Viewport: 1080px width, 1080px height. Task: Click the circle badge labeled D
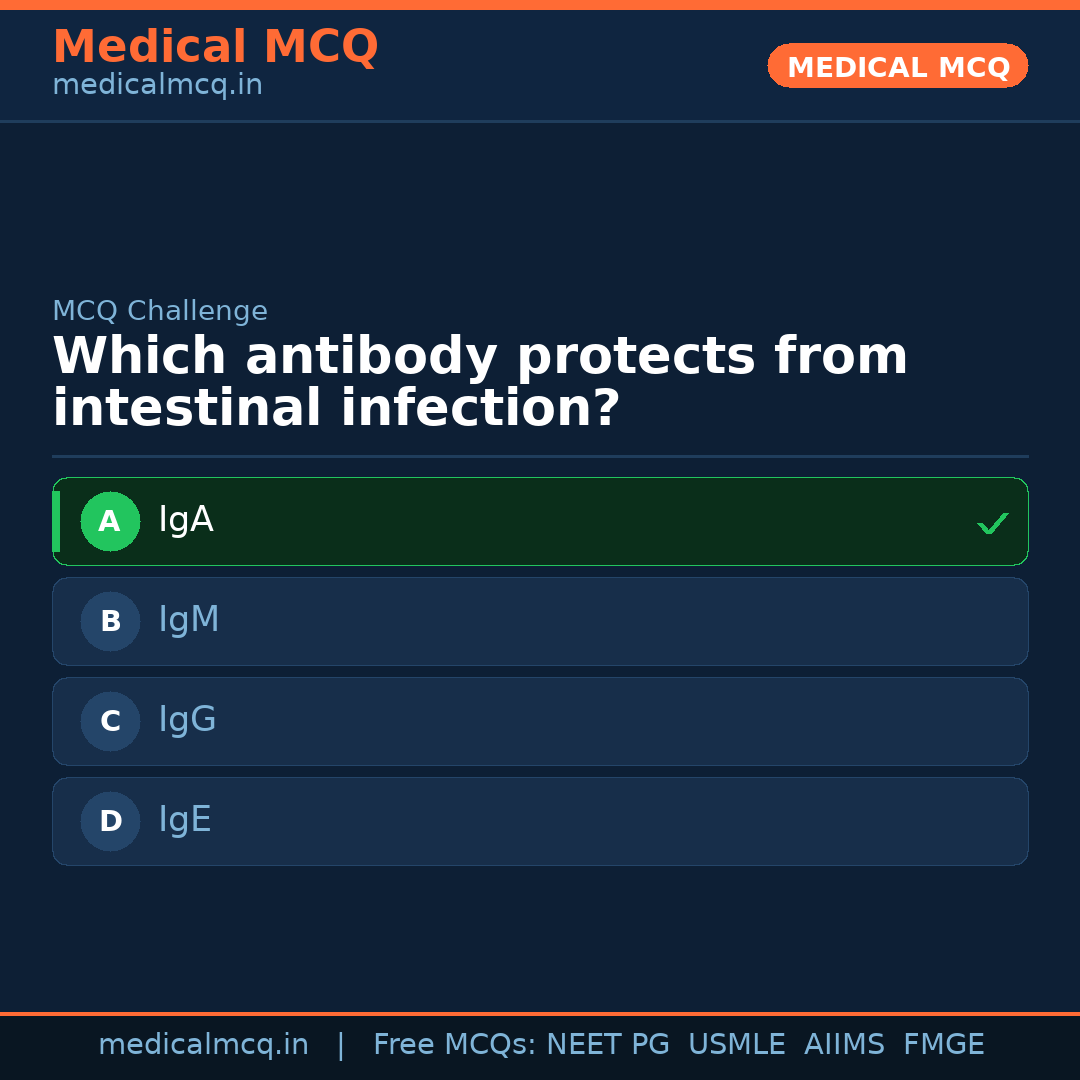[110, 821]
